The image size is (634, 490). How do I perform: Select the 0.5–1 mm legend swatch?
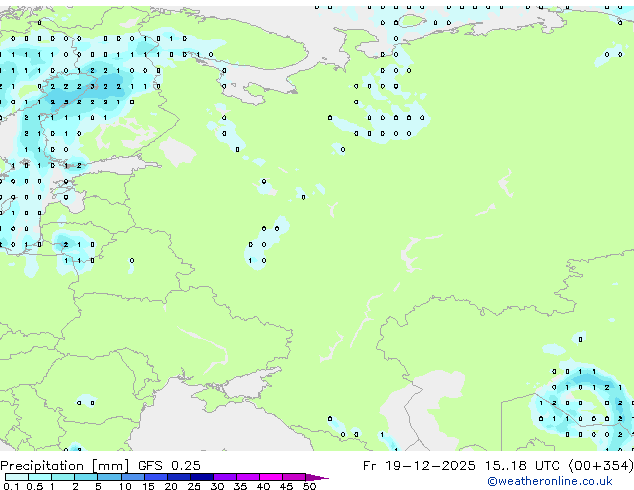point(40,477)
